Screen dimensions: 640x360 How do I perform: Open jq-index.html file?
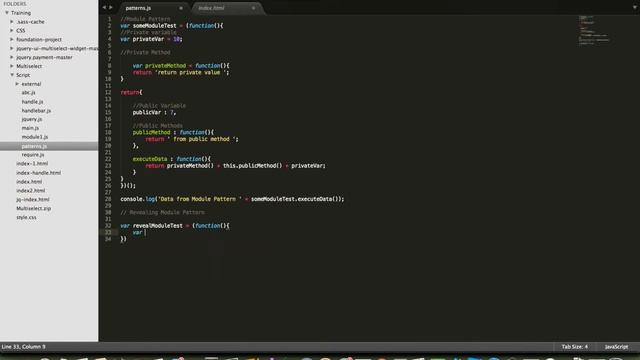[x=33, y=200]
